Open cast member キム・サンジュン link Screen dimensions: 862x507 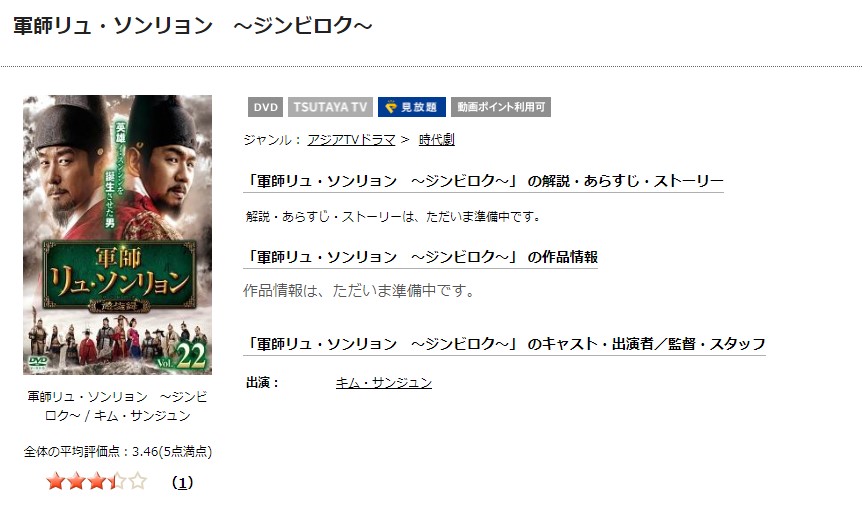(384, 382)
